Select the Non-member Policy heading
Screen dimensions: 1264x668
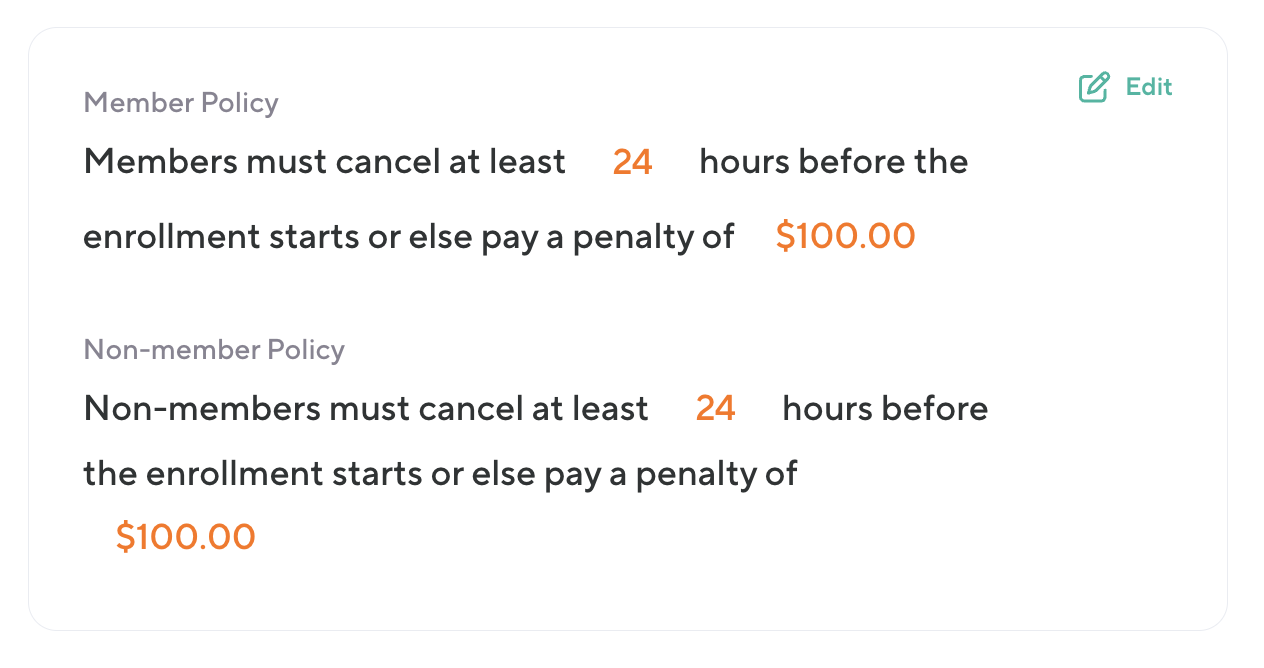point(214,350)
